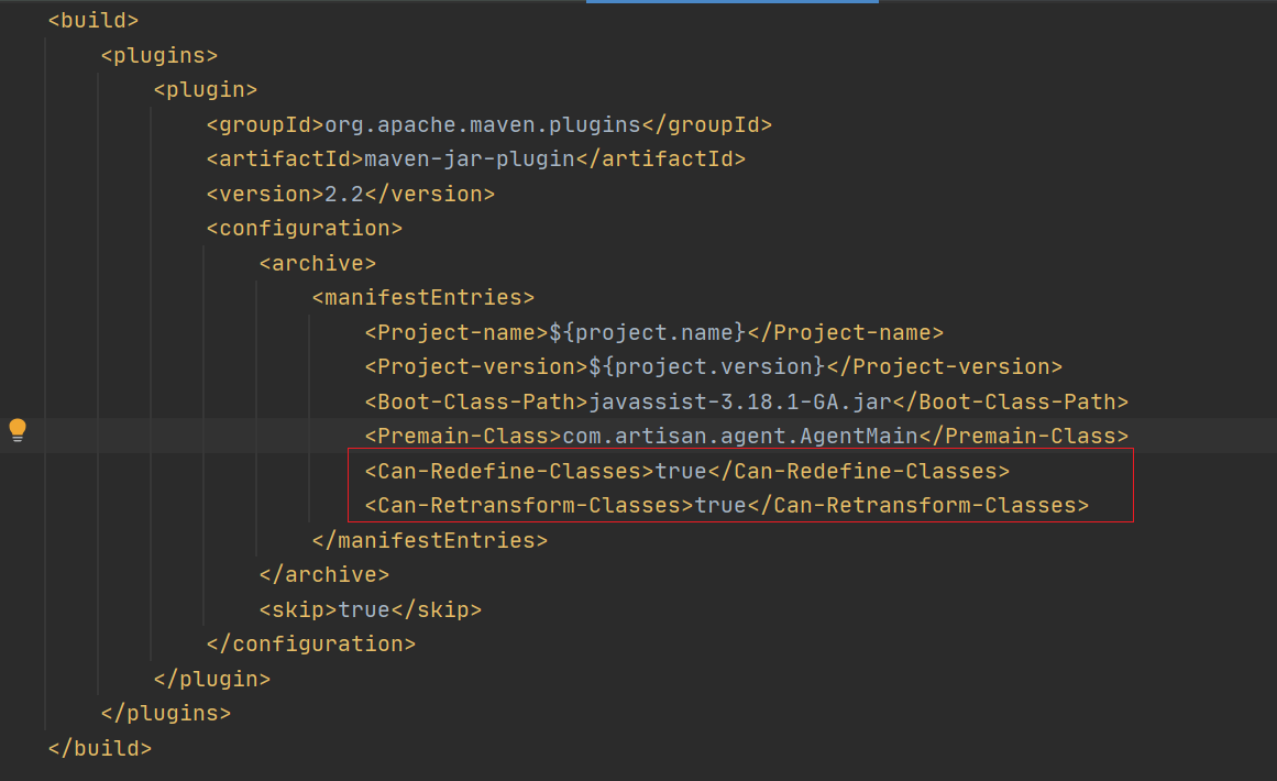
Task: Click the closing </manifestEntries> tag
Action: (430, 540)
